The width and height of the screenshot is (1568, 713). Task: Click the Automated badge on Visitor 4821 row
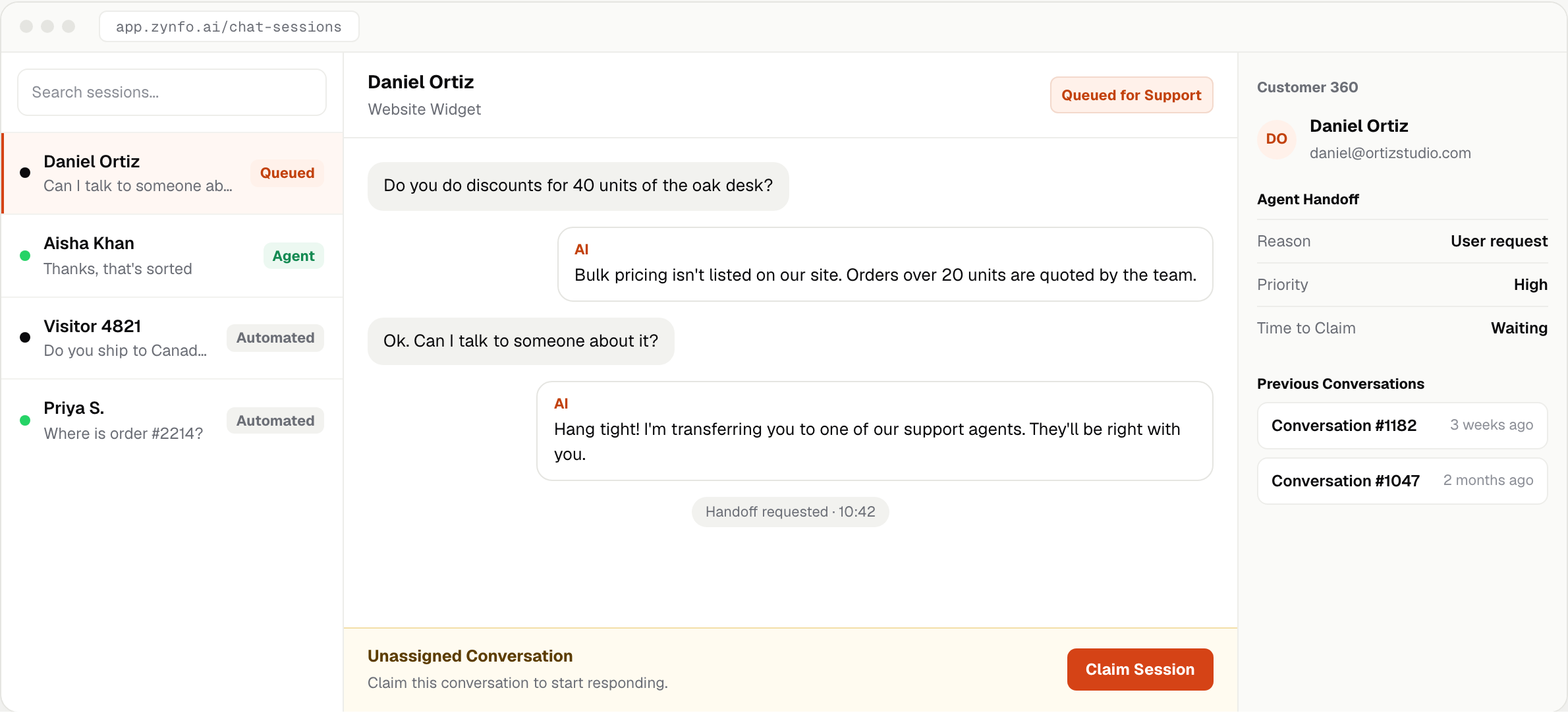275,337
